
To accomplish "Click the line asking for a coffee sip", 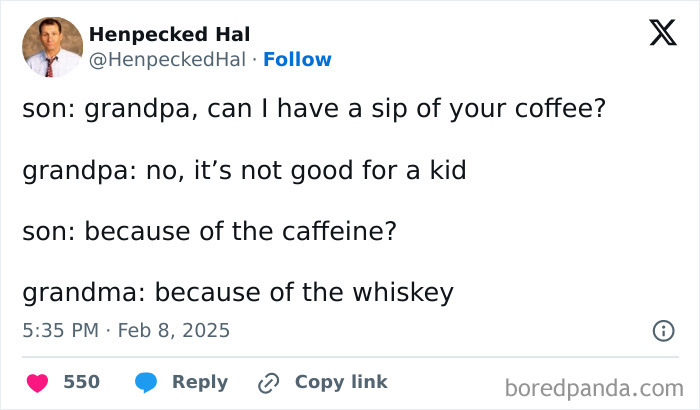I will point(313,107).
